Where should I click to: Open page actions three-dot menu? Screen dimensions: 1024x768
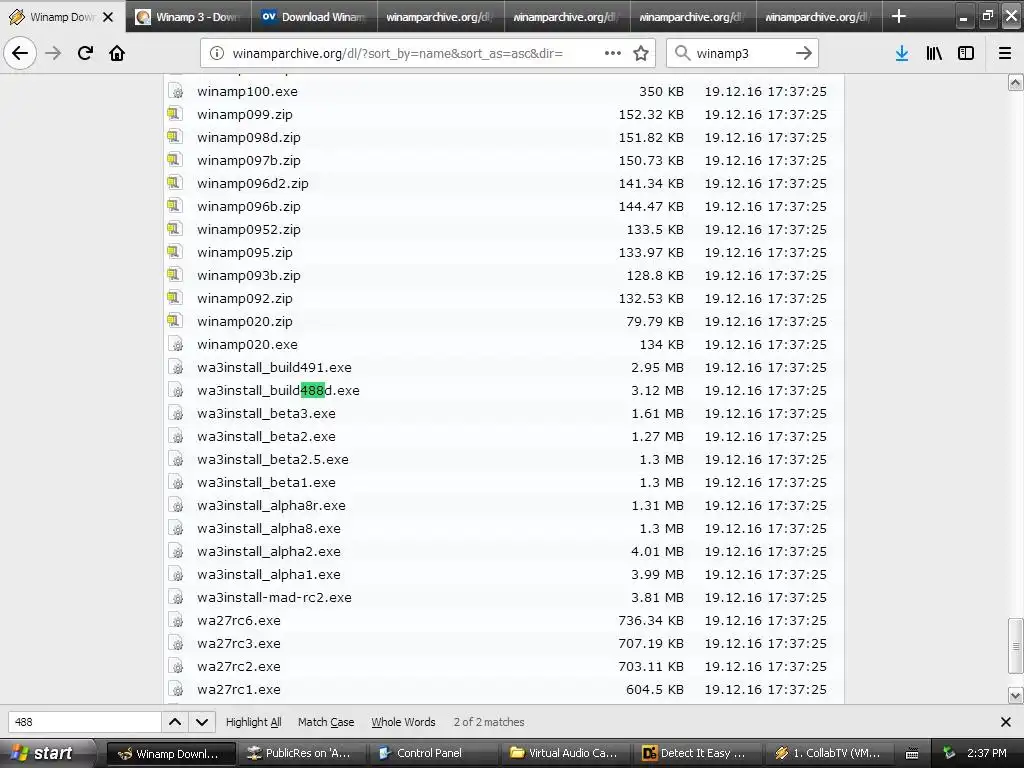(x=613, y=53)
